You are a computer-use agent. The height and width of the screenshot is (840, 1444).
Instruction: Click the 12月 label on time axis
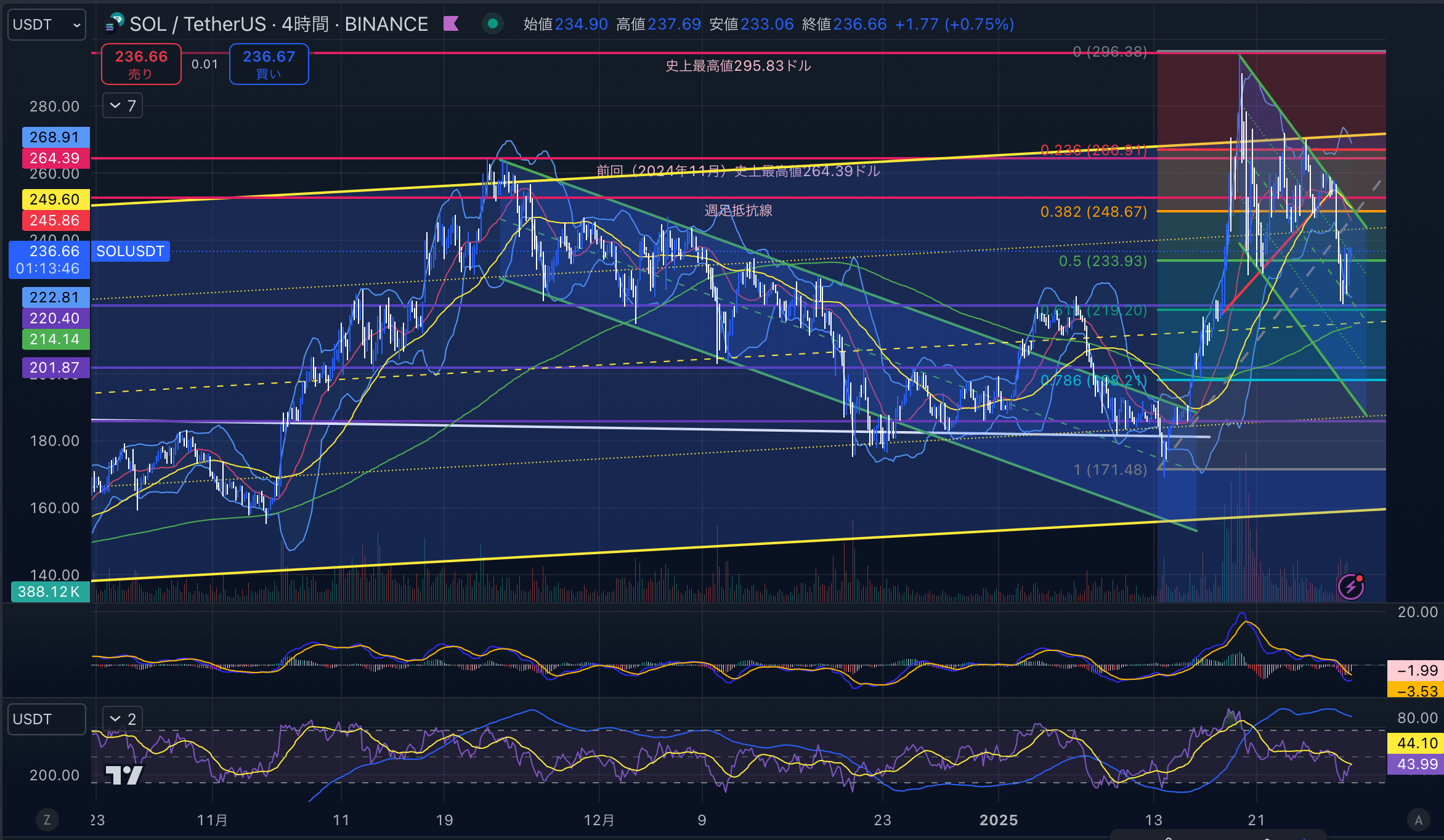pyautogui.click(x=599, y=820)
